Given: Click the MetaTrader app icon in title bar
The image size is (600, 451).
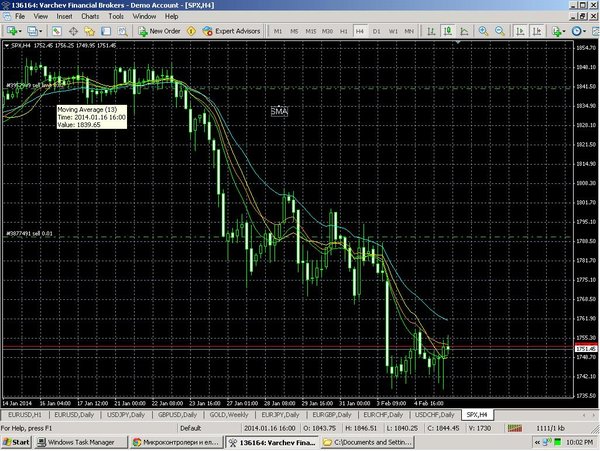Looking at the screenshot, I should [x=5, y=5].
